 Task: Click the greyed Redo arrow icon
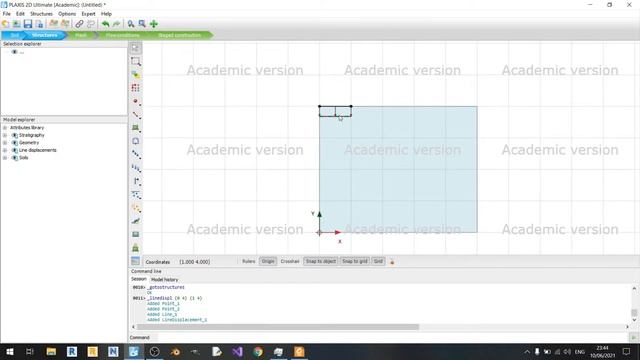click(117, 24)
